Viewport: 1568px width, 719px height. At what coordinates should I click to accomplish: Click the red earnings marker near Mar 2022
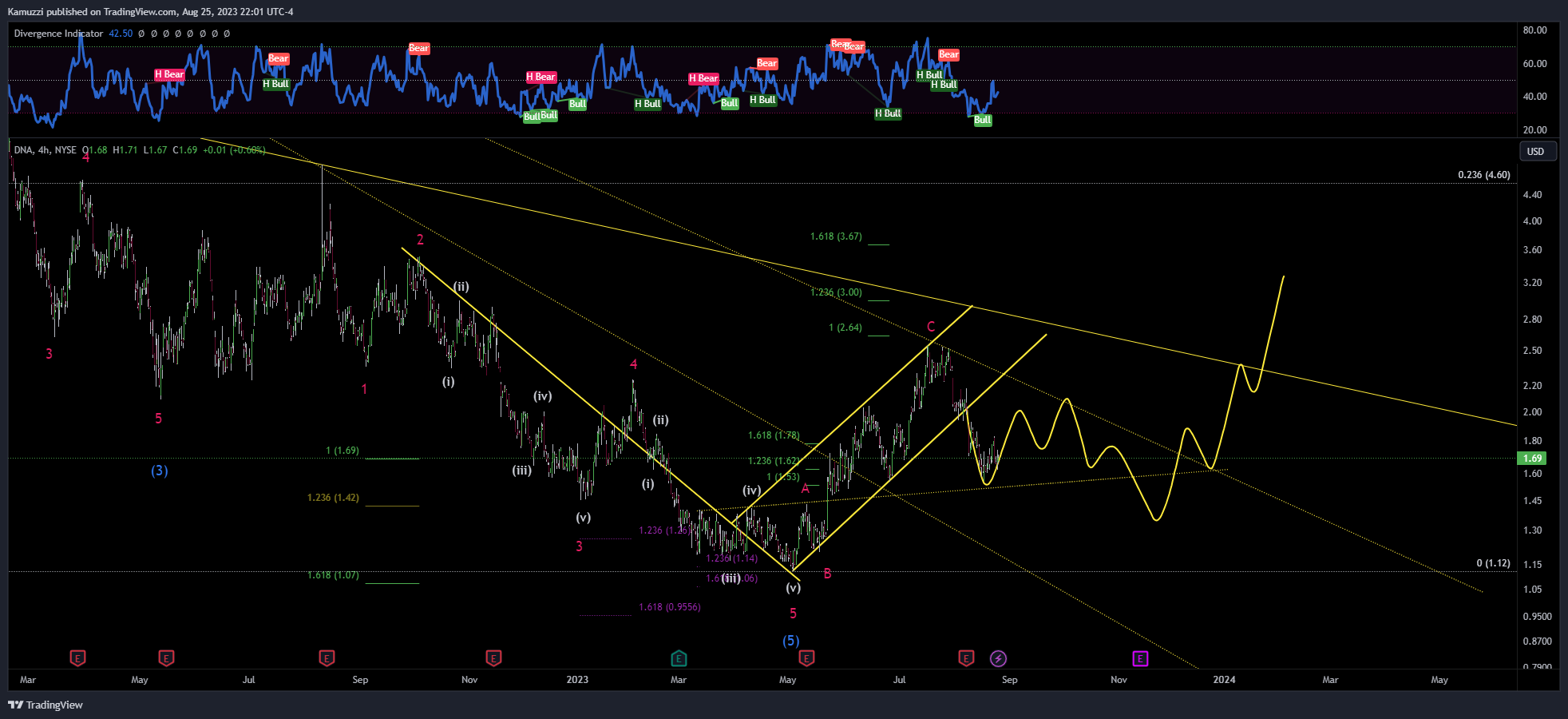point(77,658)
